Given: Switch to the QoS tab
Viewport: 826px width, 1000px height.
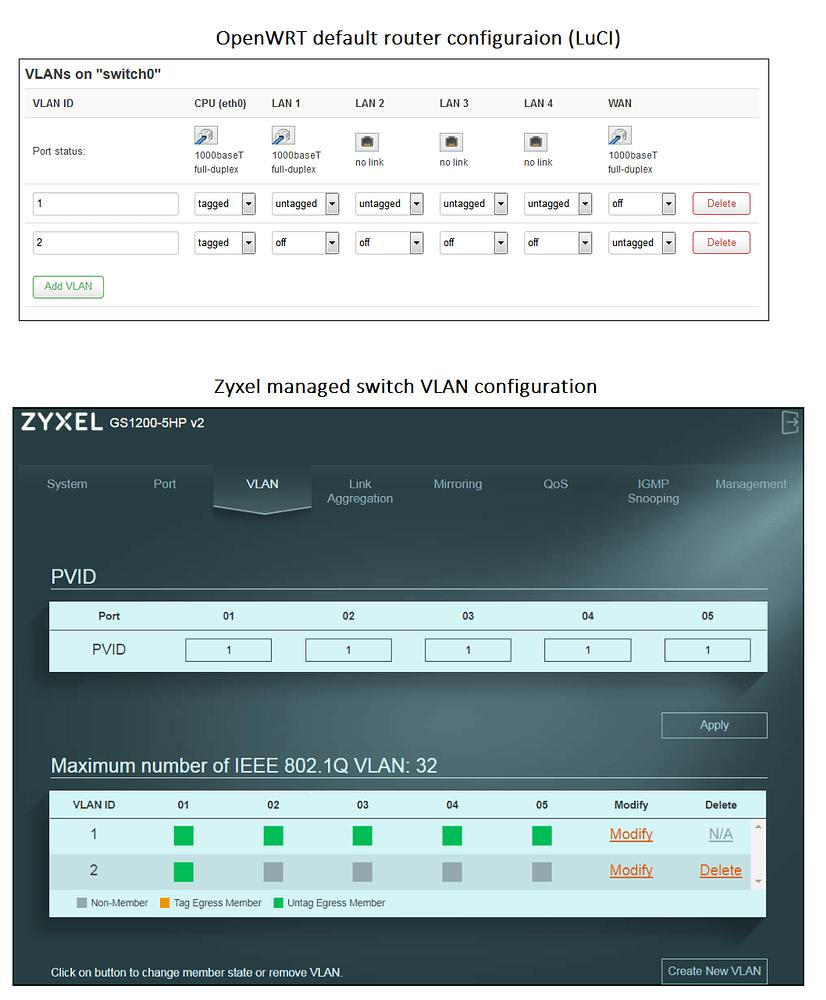Looking at the screenshot, I should coord(555,484).
